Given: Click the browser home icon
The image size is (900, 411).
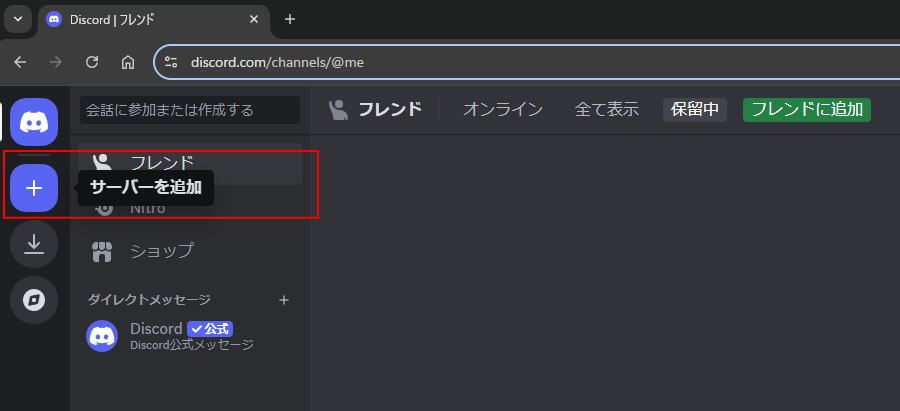Looking at the screenshot, I should tap(128, 62).
